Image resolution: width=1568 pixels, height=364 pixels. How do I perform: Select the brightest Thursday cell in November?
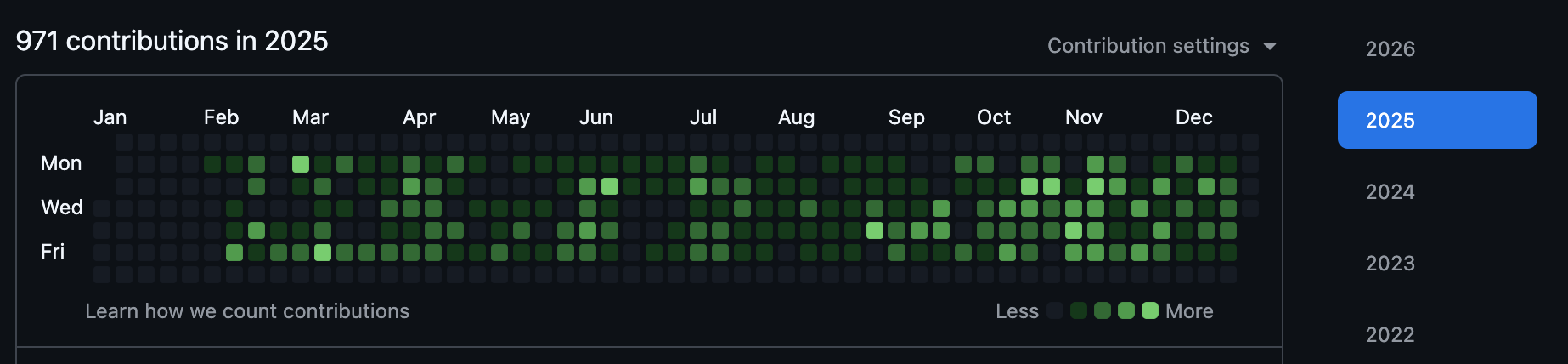click(1074, 230)
